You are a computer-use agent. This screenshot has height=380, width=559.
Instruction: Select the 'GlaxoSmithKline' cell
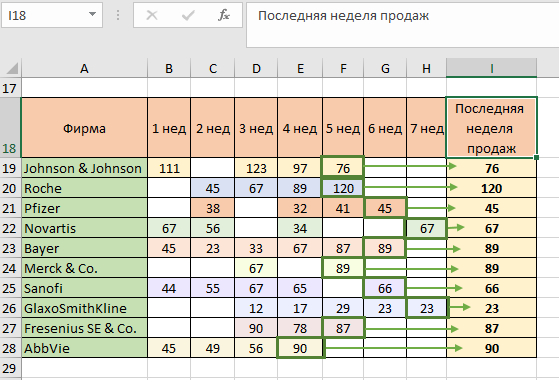pyautogui.click(x=84, y=308)
